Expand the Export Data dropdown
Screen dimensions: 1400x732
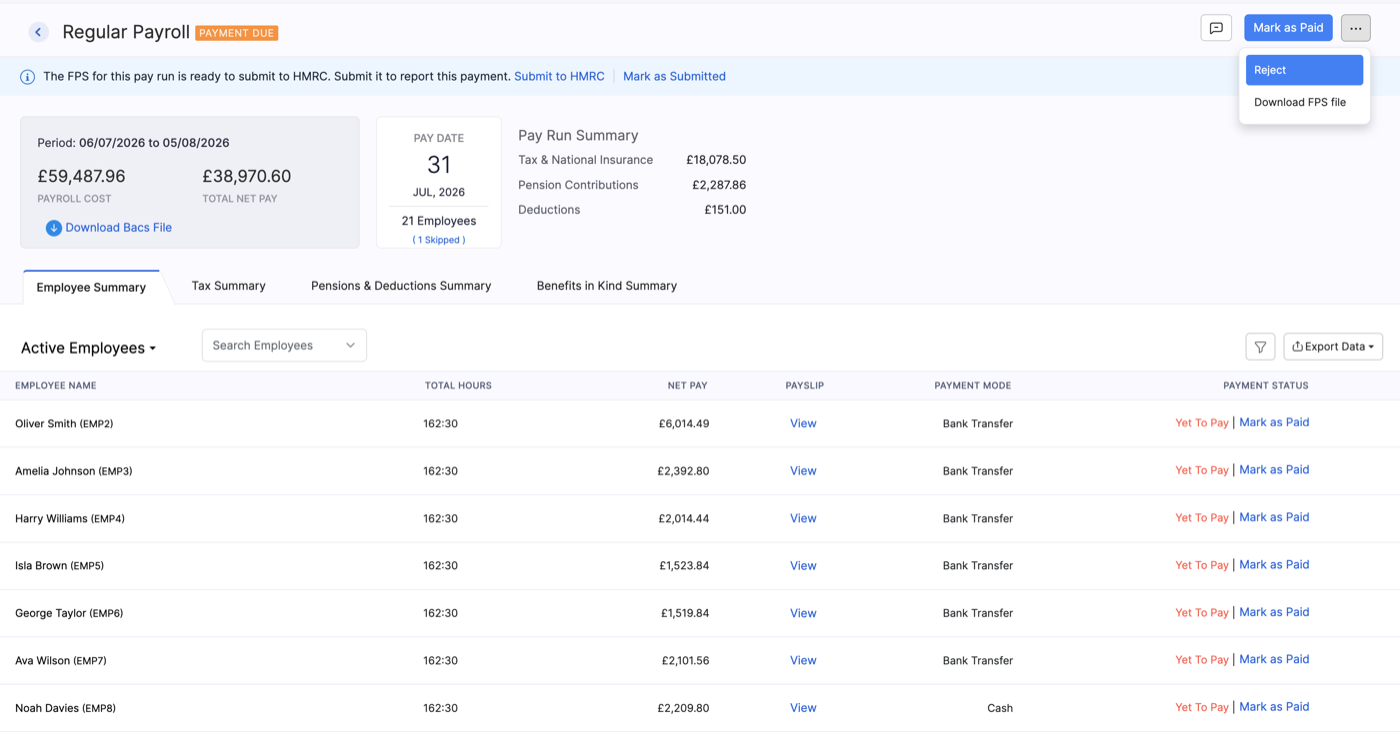click(x=1333, y=347)
